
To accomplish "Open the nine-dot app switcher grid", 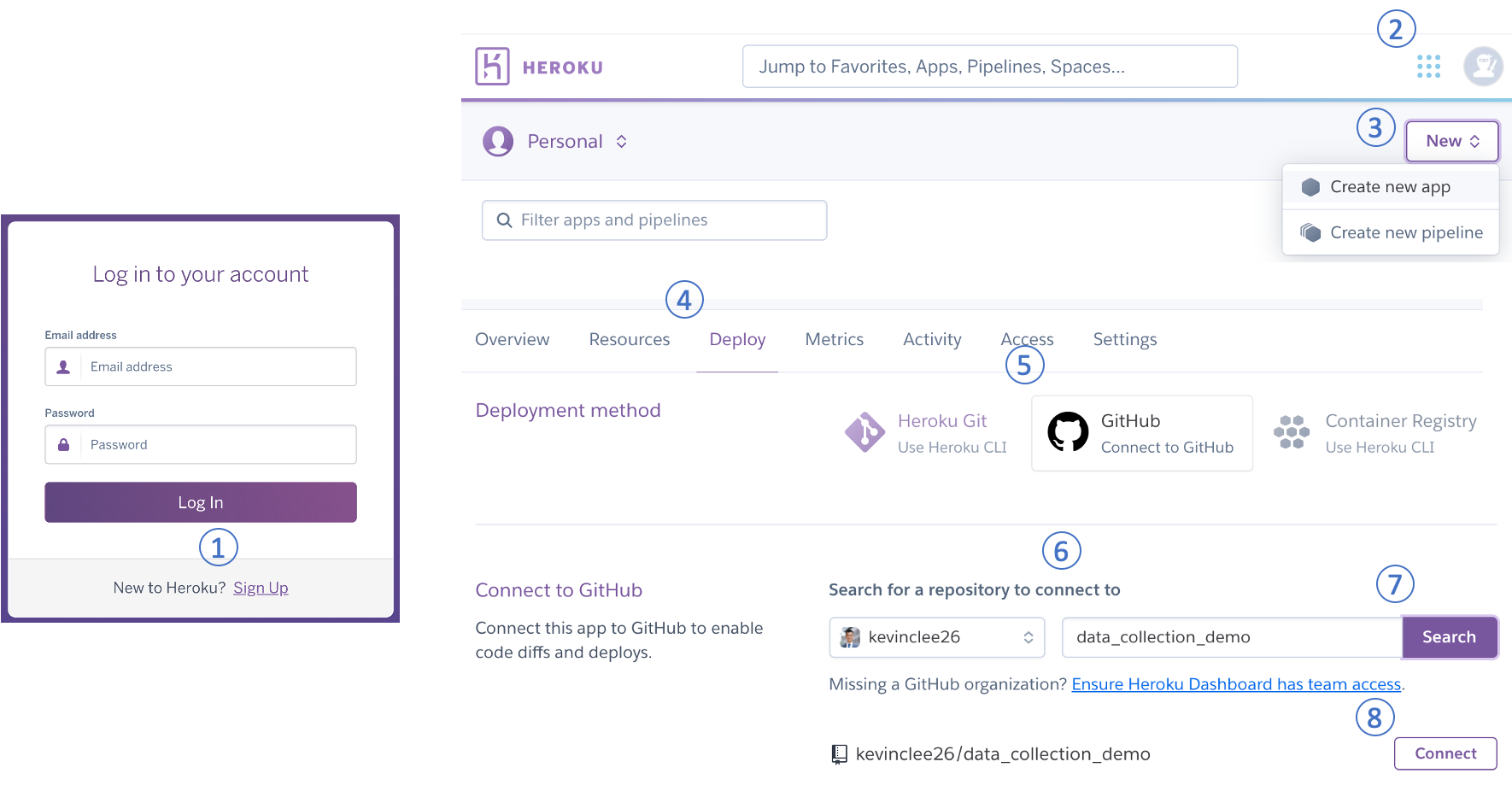I will coord(1428,67).
